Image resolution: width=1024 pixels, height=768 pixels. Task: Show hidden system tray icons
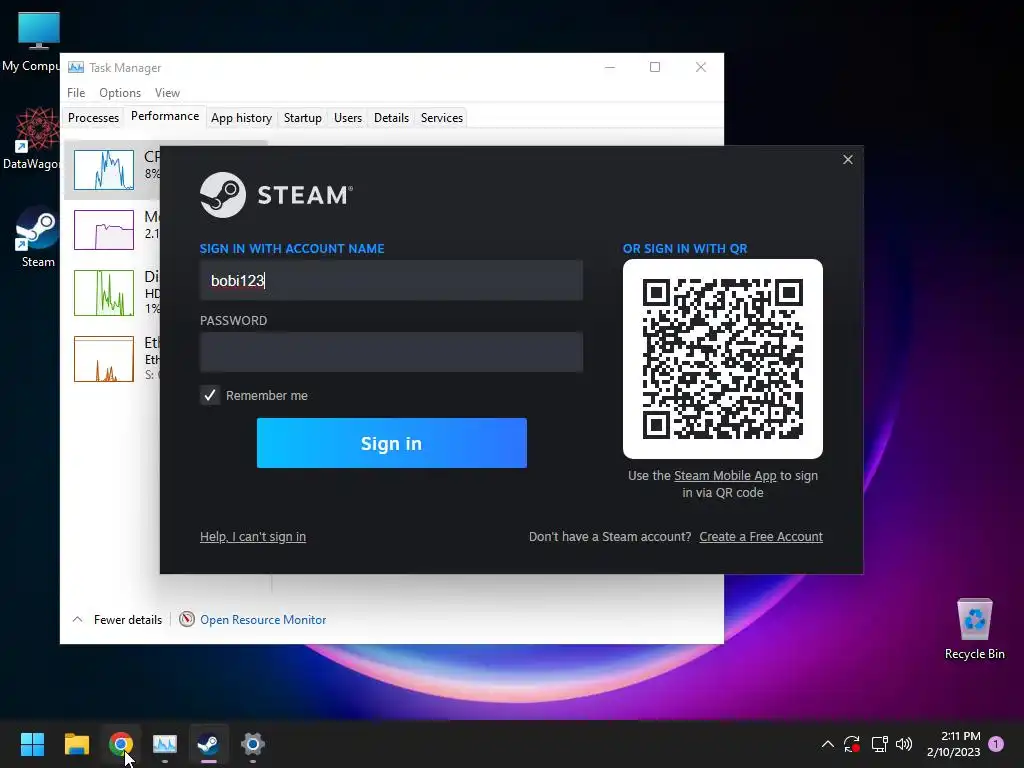pyautogui.click(x=827, y=744)
